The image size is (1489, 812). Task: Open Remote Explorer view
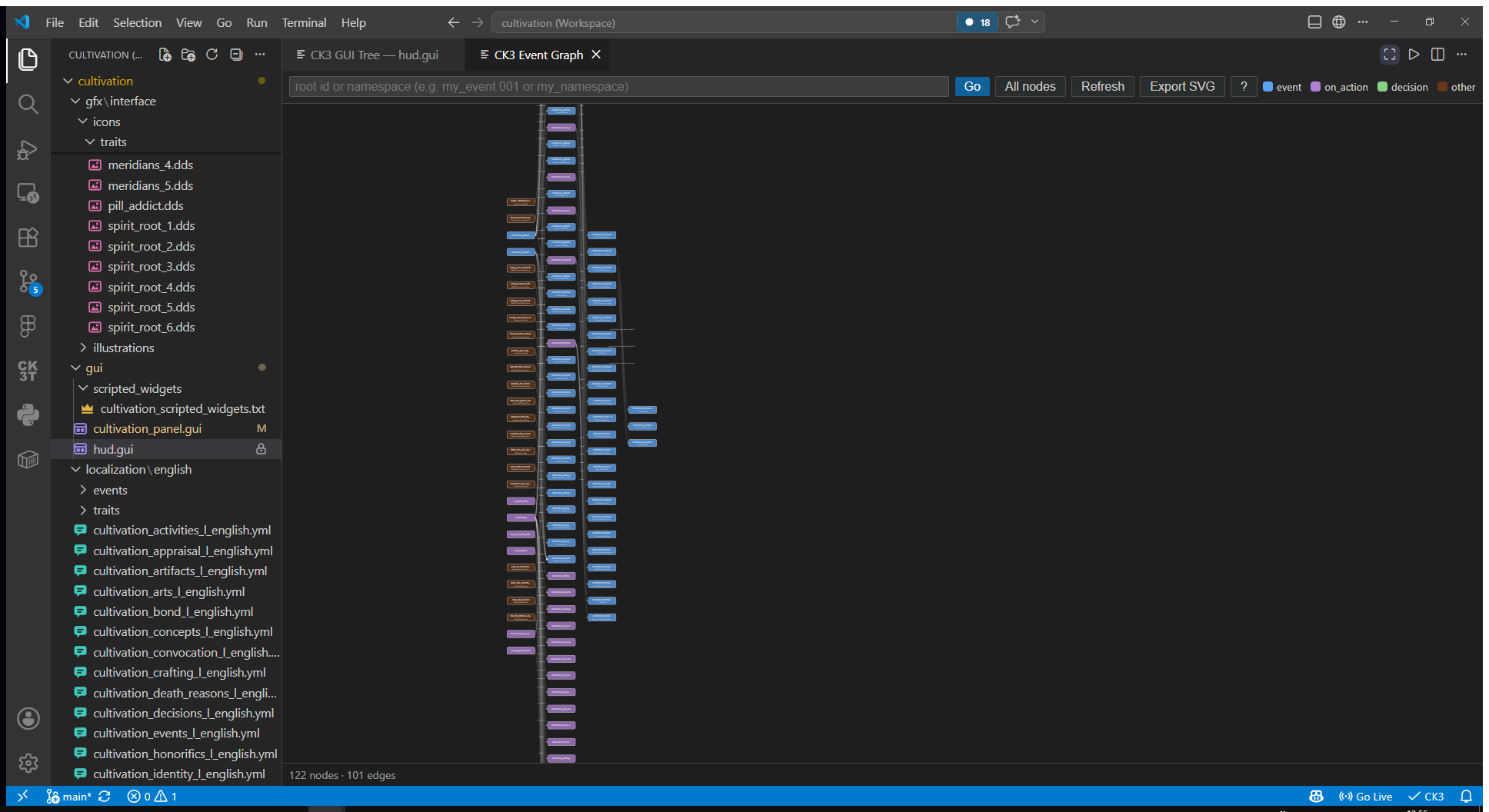pyautogui.click(x=28, y=193)
